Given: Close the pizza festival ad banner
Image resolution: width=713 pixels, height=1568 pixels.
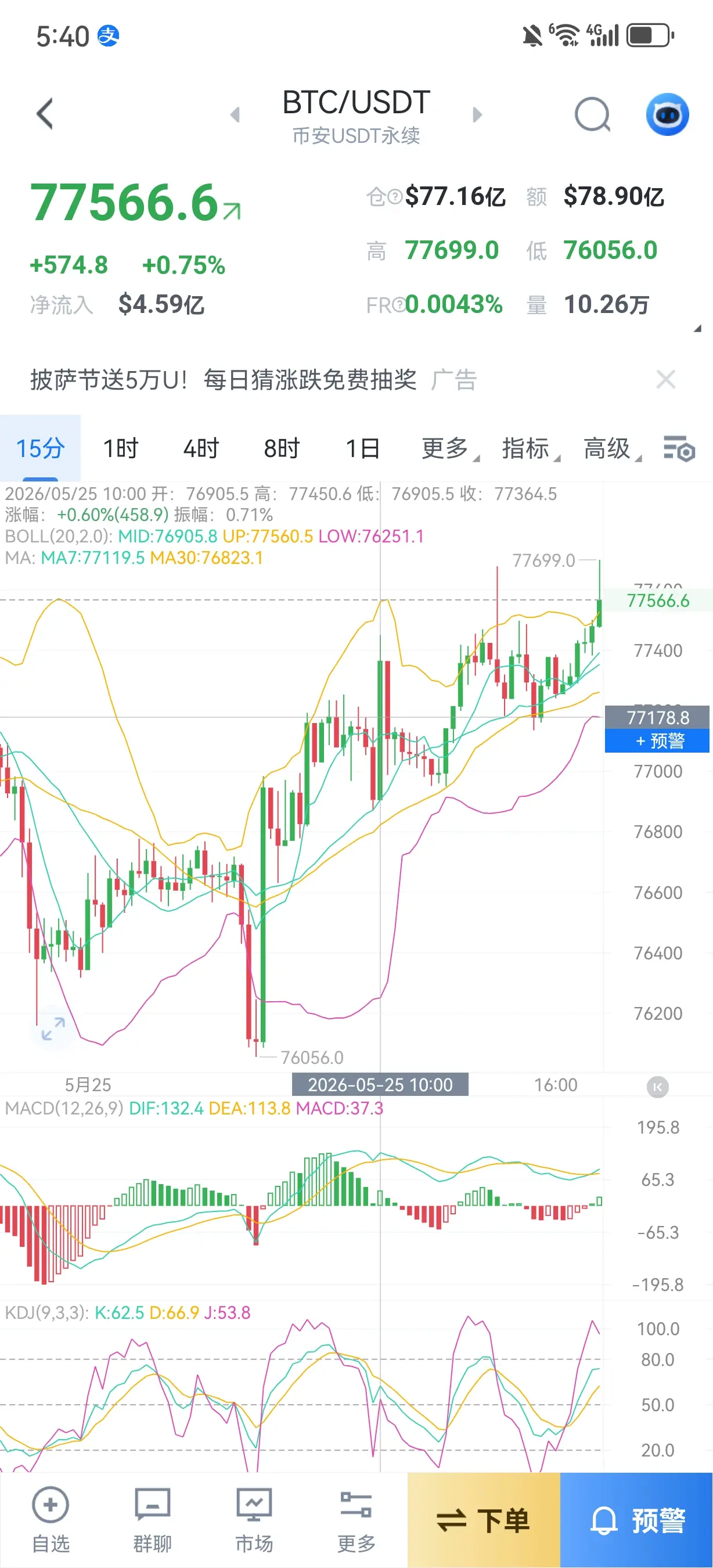Looking at the screenshot, I should coord(666,379).
